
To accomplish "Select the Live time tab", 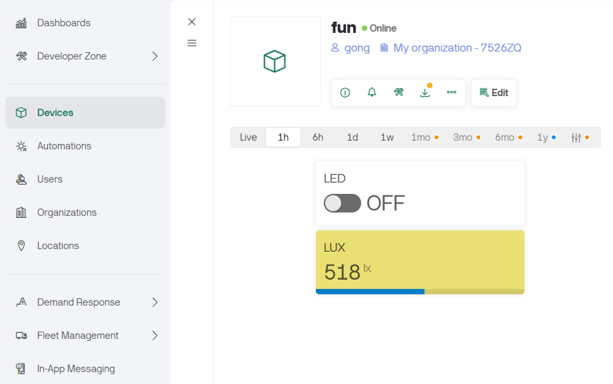I will [248, 138].
